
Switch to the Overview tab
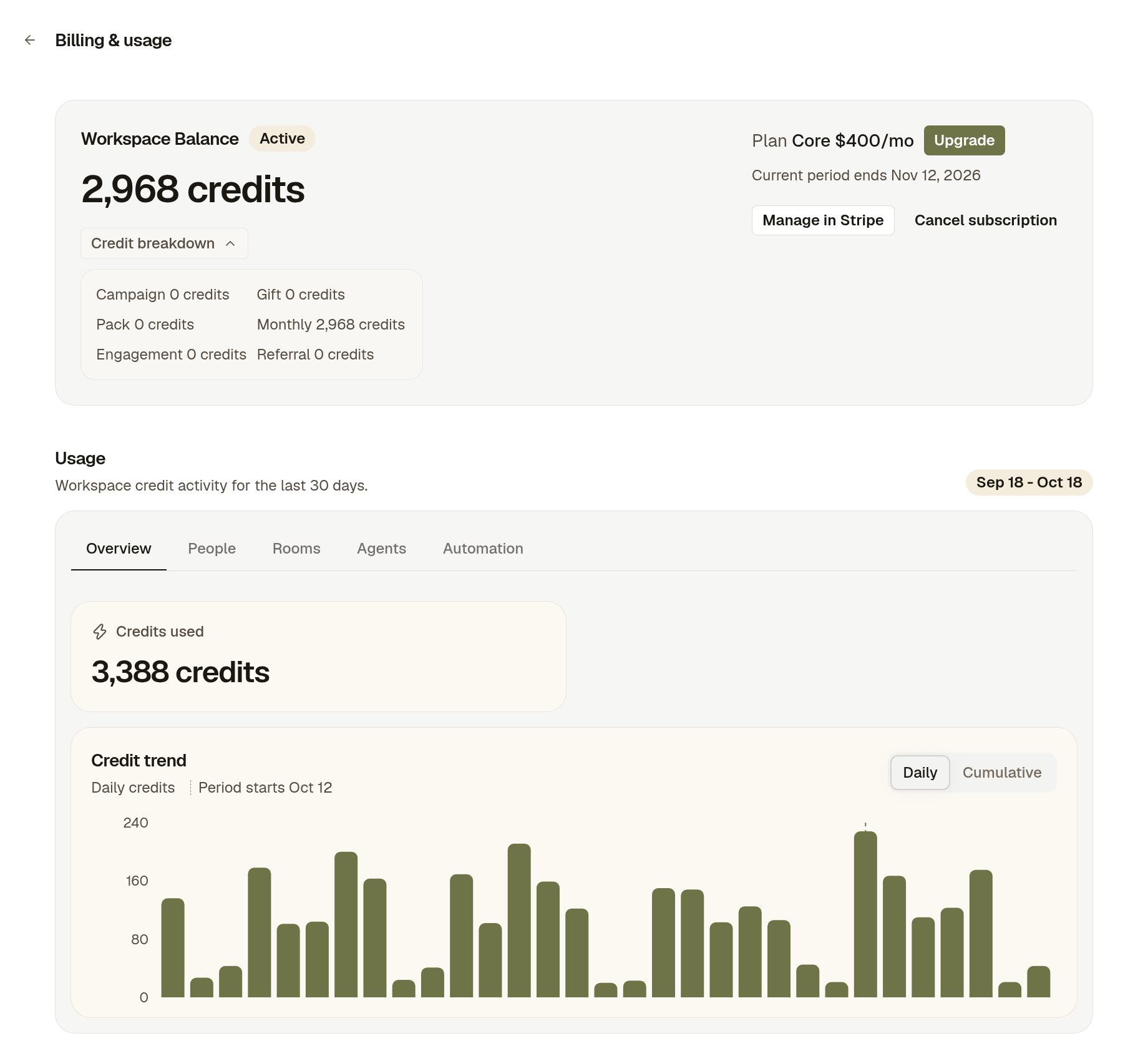[119, 549]
